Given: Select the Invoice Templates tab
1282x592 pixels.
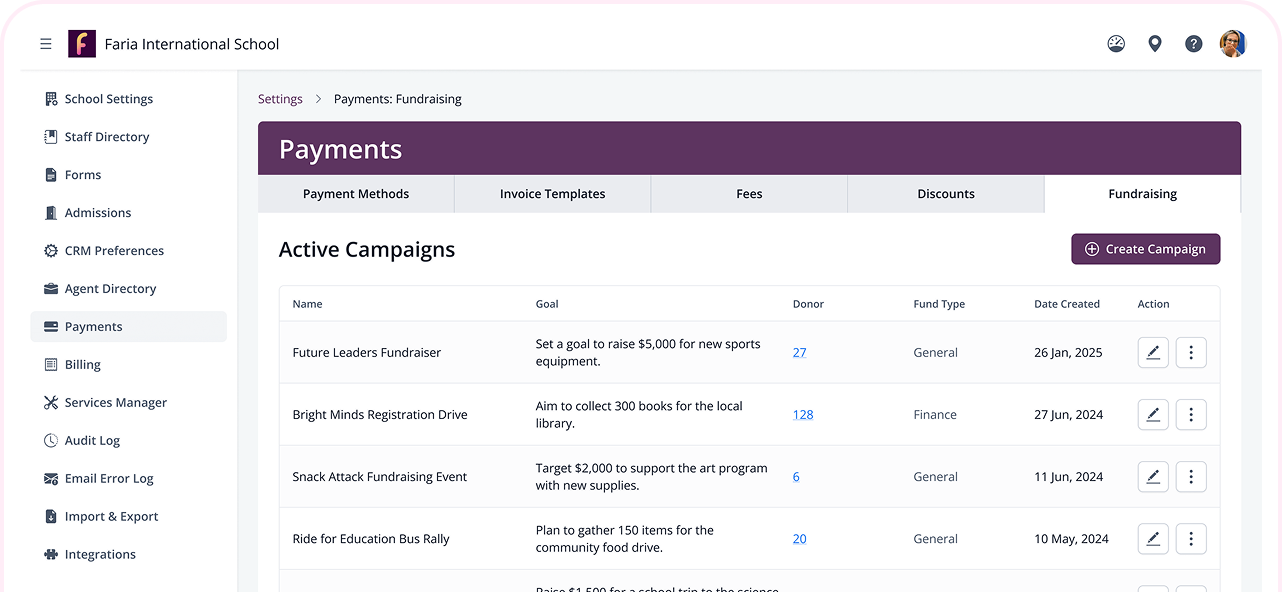Looking at the screenshot, I should (x=552, y=194).
